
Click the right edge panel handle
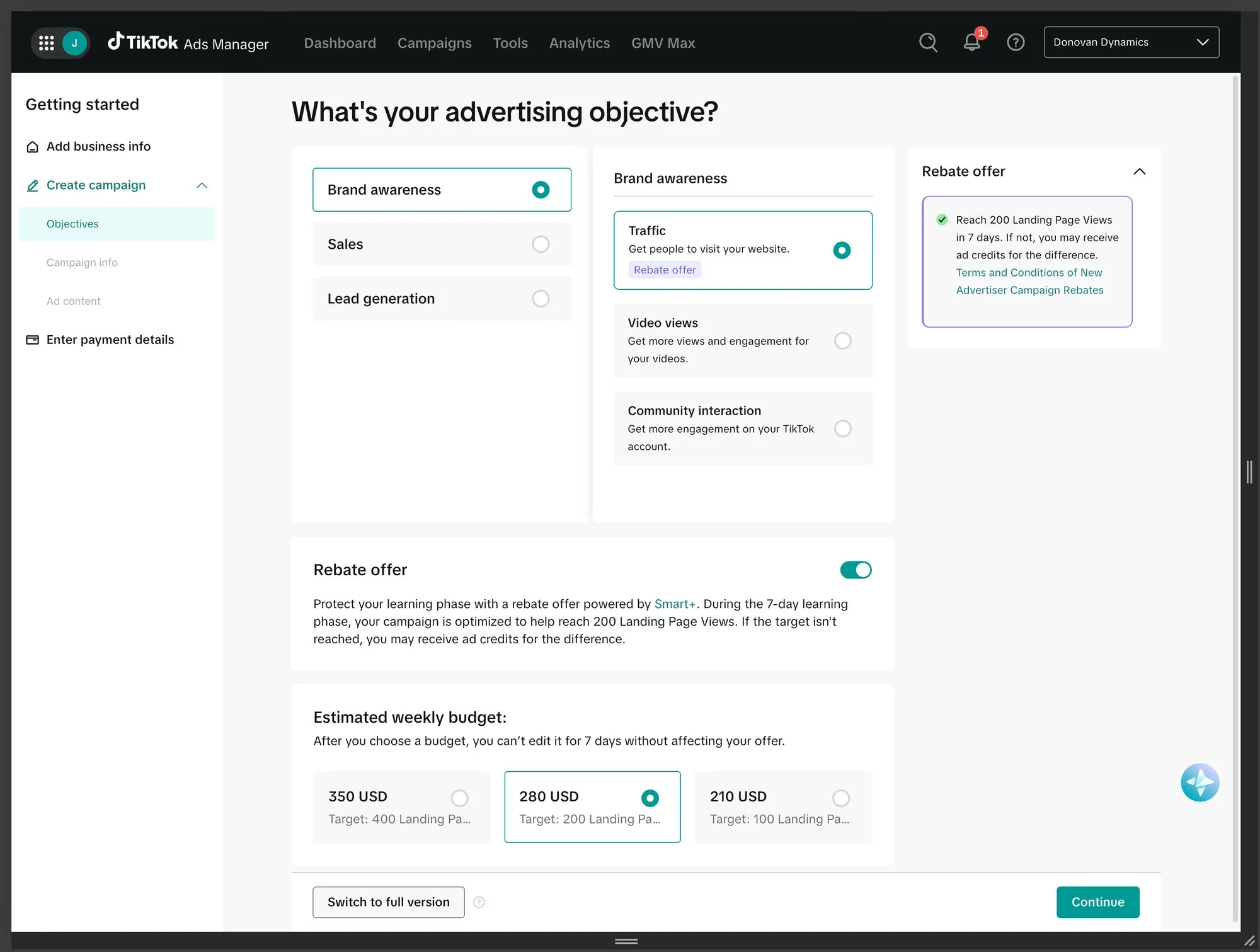pyautogui.click(x=1249, y=471)
